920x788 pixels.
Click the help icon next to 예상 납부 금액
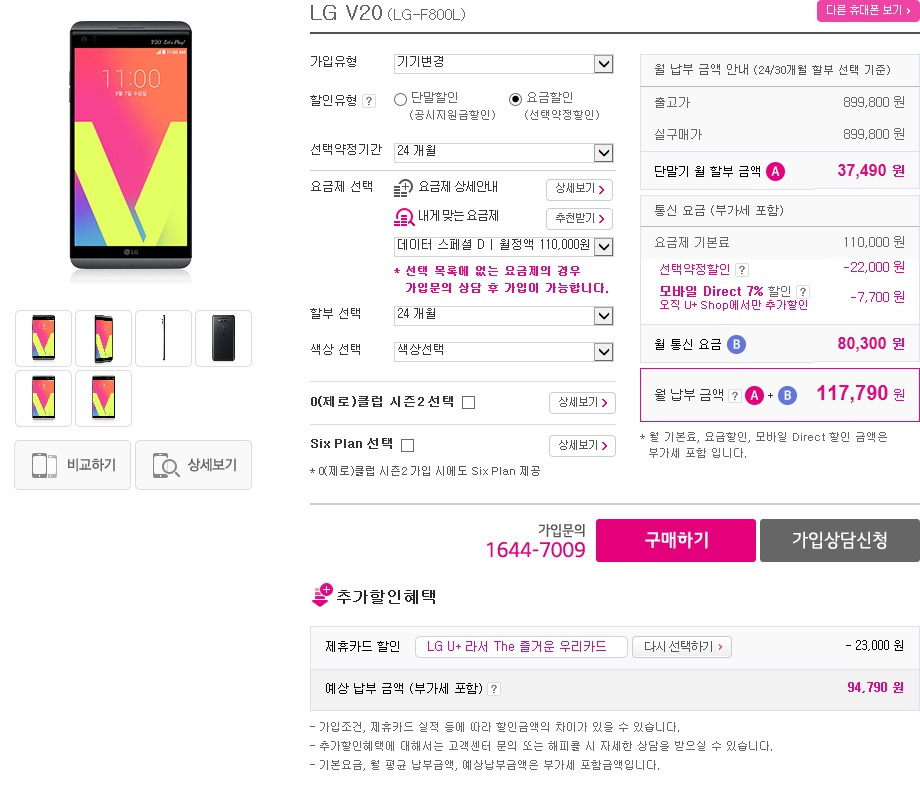(x=494, y=689)
